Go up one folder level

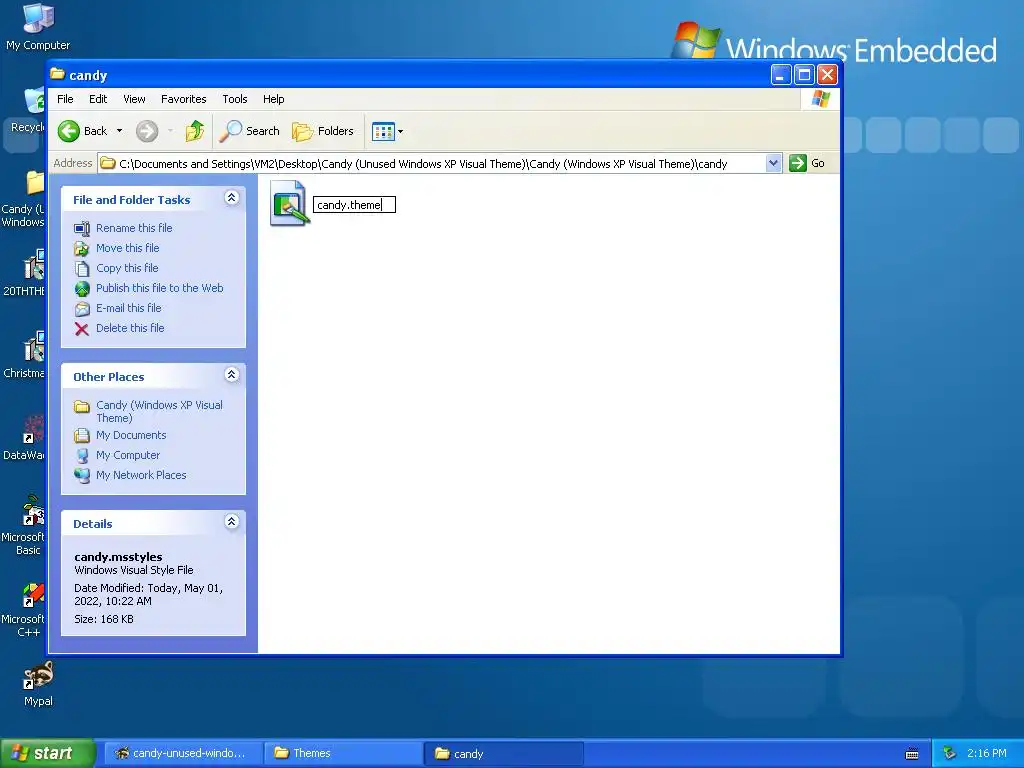[195, 131]
